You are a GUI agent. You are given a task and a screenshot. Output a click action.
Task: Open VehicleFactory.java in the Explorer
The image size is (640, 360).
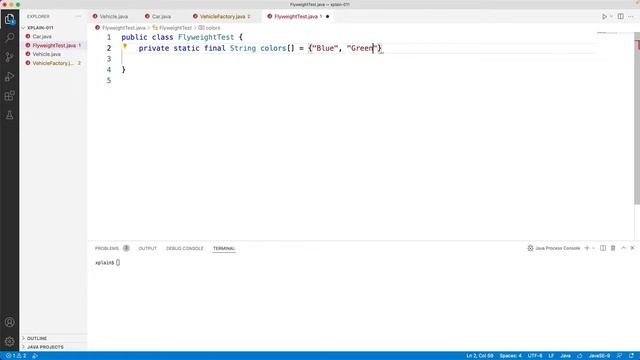pyautogui.click(x=53, y=63)
